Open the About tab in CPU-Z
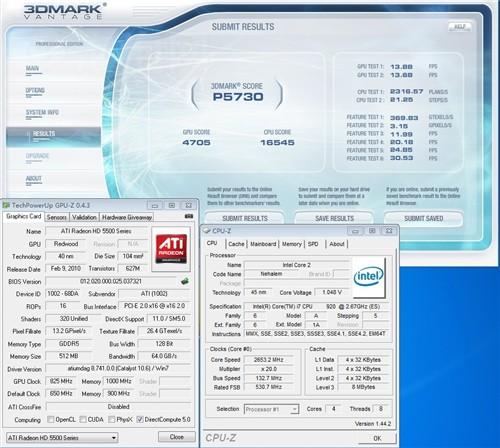This screenshot has height=448, width=500. pyautogui.click(x=337, y=244)
